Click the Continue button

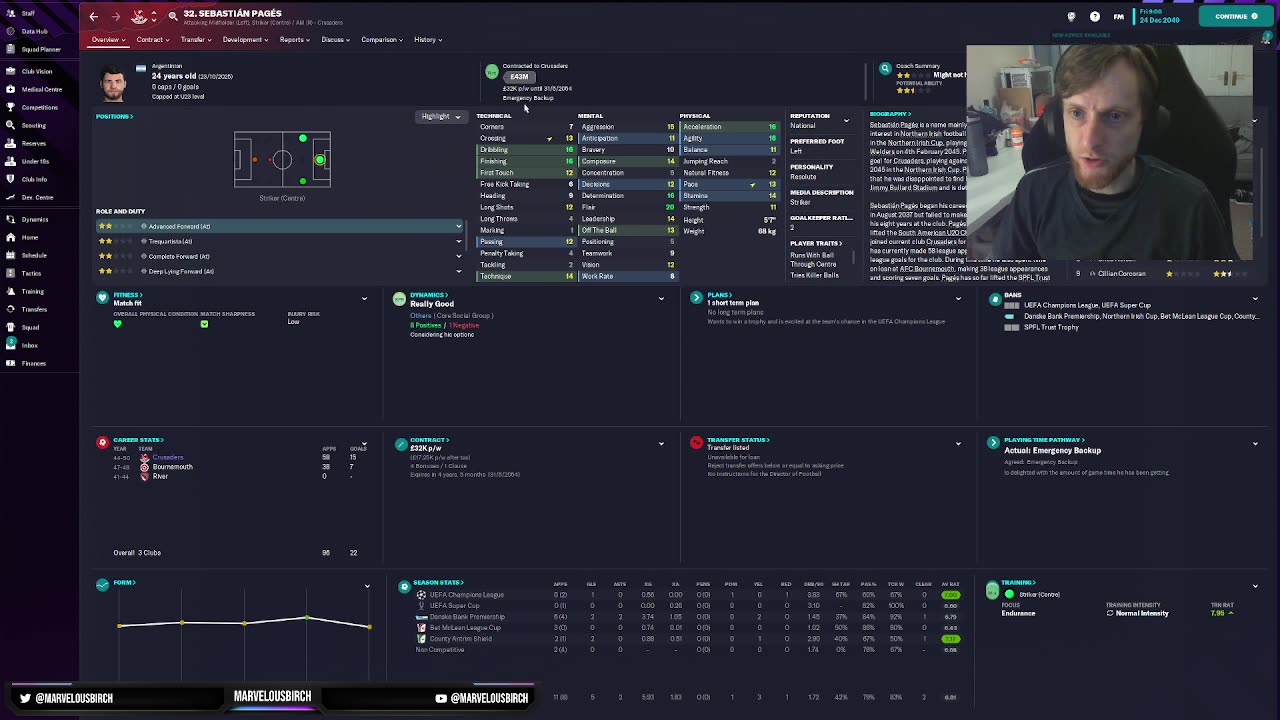point(1236,16)
